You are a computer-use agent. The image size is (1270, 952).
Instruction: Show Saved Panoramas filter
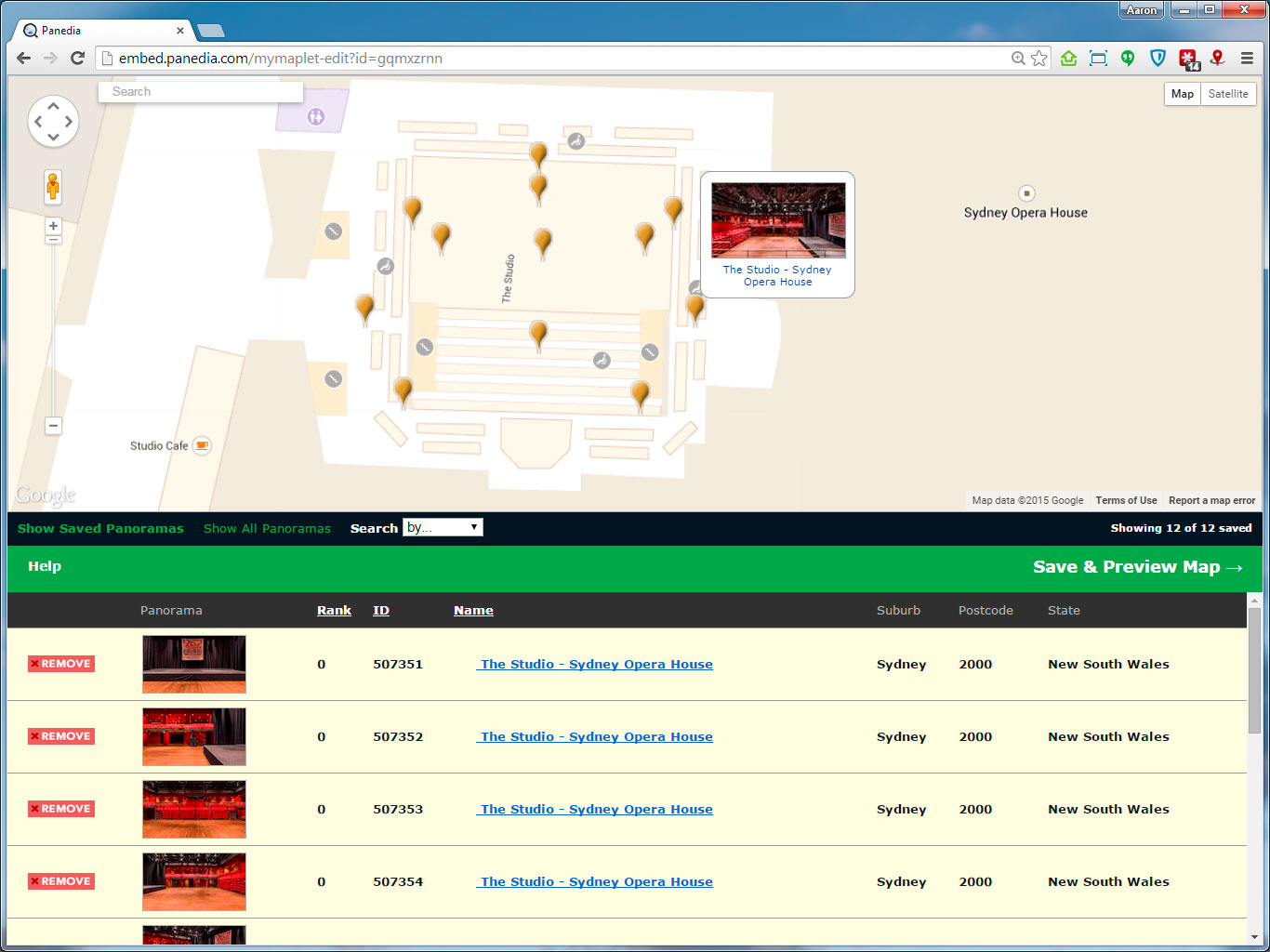100,528
